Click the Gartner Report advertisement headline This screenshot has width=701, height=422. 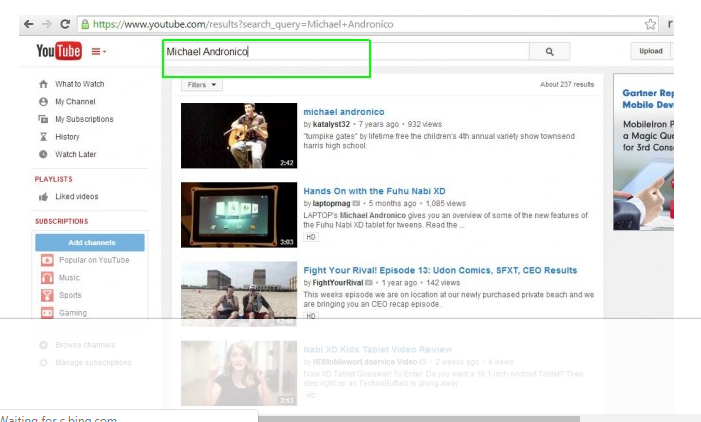click(648, 99)
